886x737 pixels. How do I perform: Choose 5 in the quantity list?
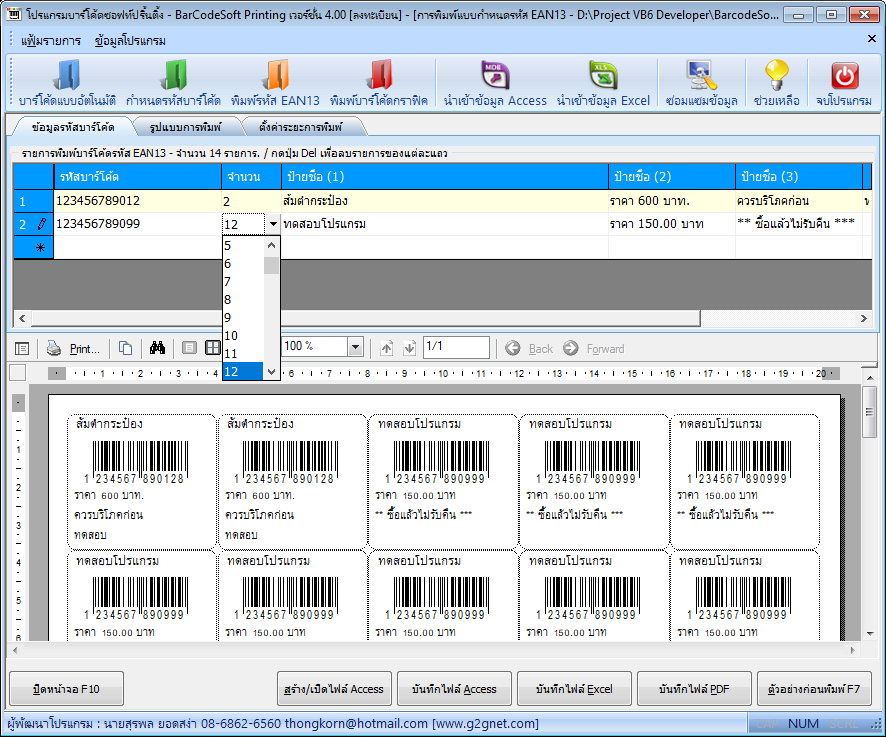point(243,246)
